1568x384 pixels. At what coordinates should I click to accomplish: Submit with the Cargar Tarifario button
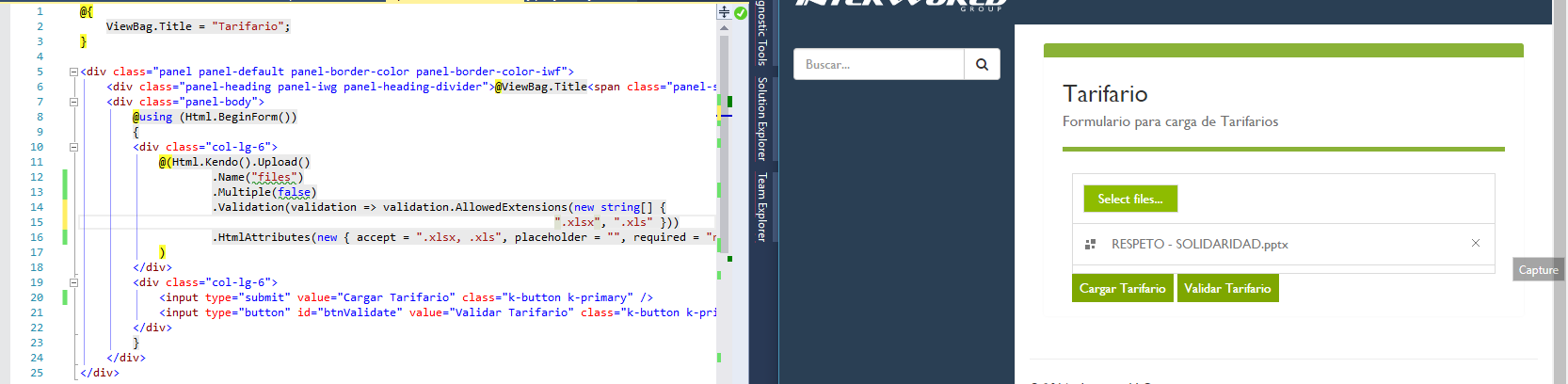tap(1122, 288)
